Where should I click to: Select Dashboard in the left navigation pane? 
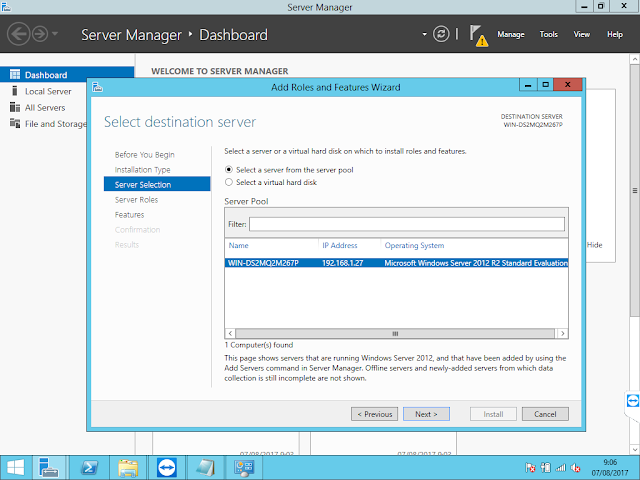[67, 75]
